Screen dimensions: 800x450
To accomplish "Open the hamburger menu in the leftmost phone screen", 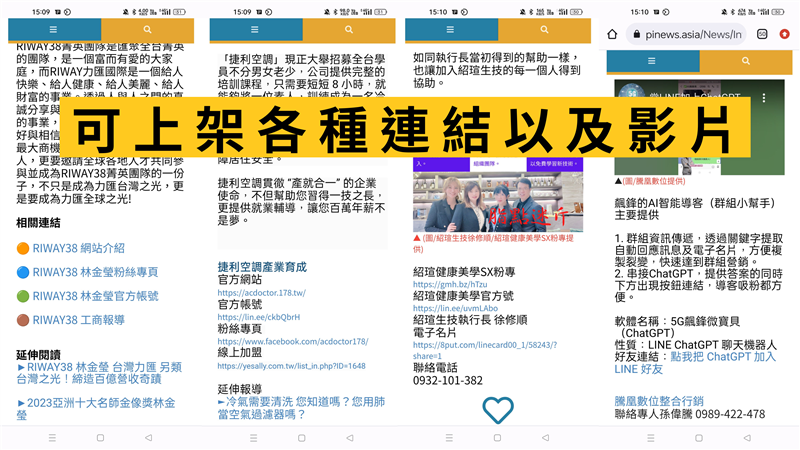I will [x=53, y=30].
